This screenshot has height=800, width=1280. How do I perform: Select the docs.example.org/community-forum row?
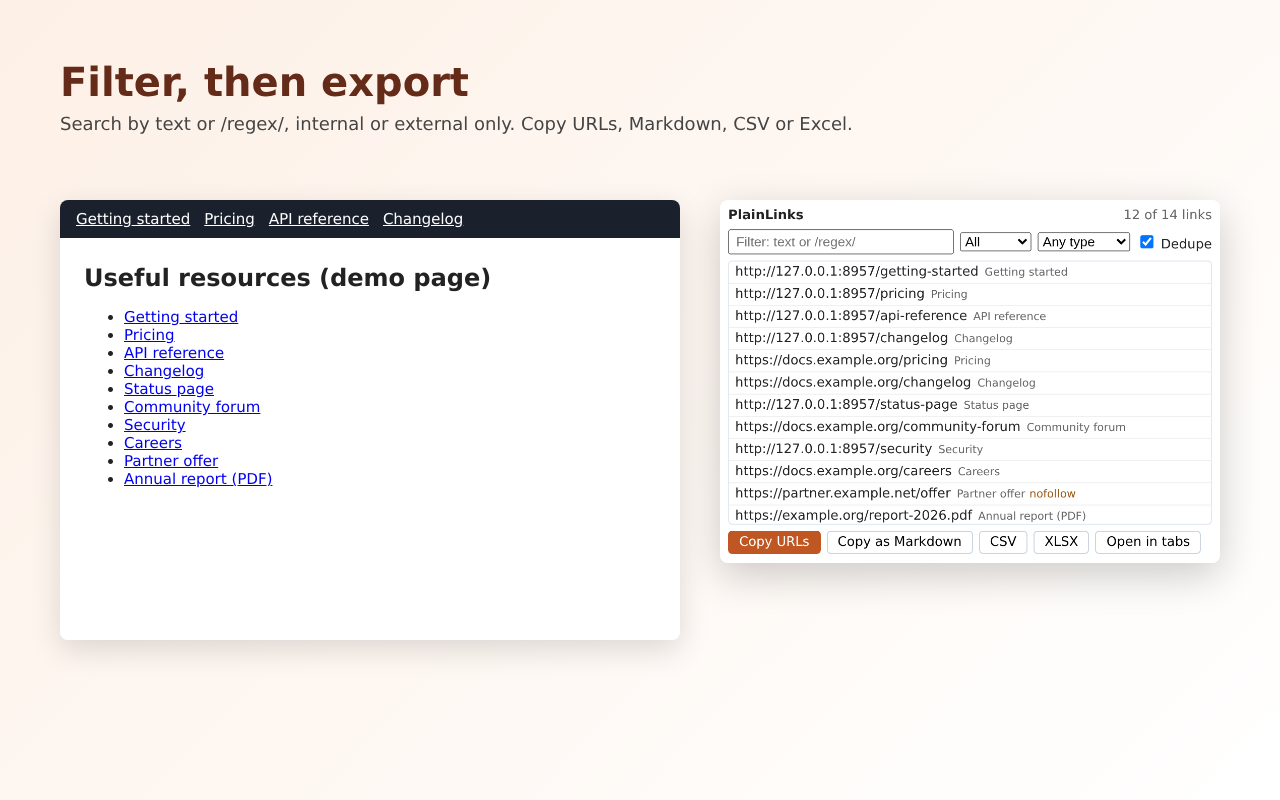[970, 427]
